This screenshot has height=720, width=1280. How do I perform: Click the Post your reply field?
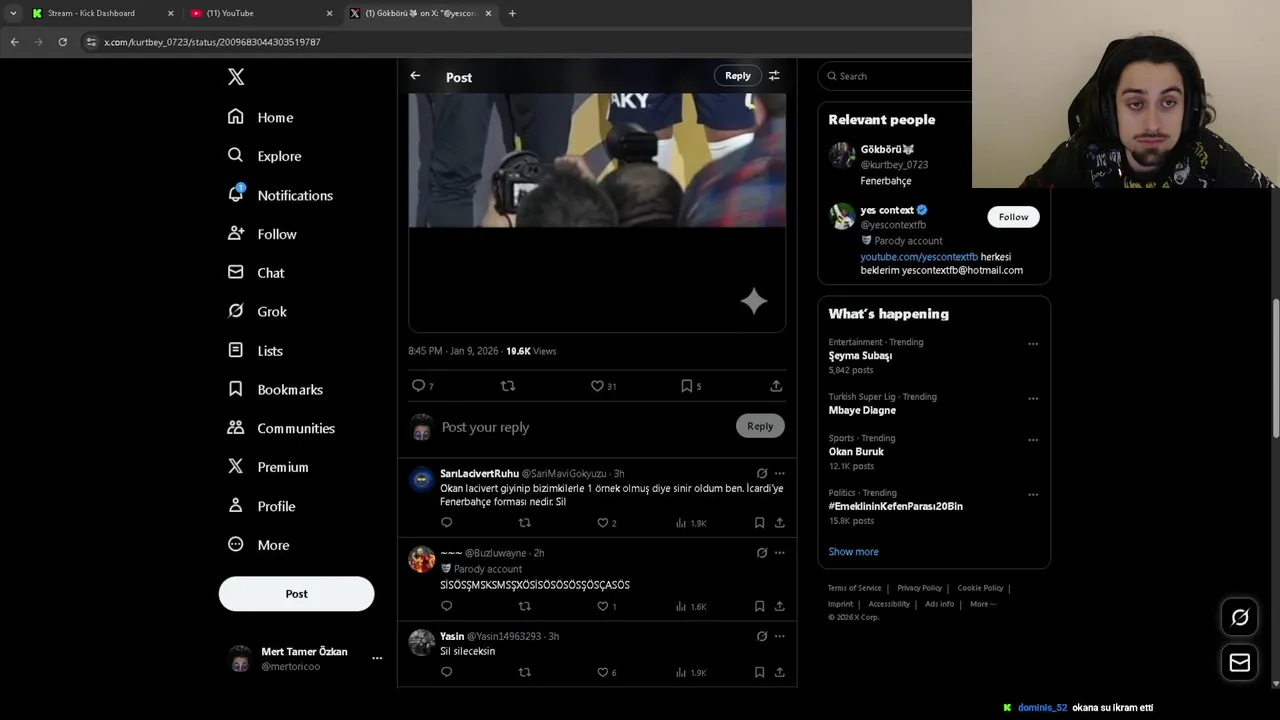(x=585, y=427)
